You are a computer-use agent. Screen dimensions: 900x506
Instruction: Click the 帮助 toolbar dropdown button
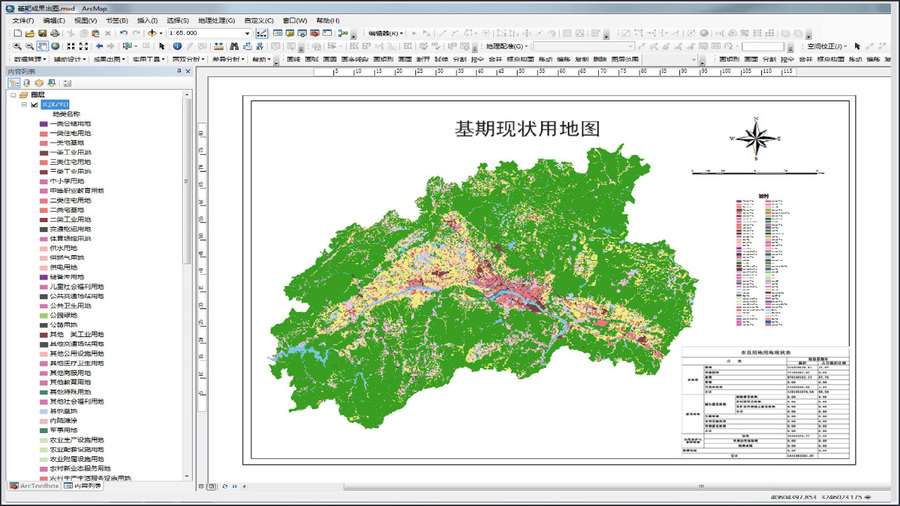pyautogui.click(x=261, y=59)
